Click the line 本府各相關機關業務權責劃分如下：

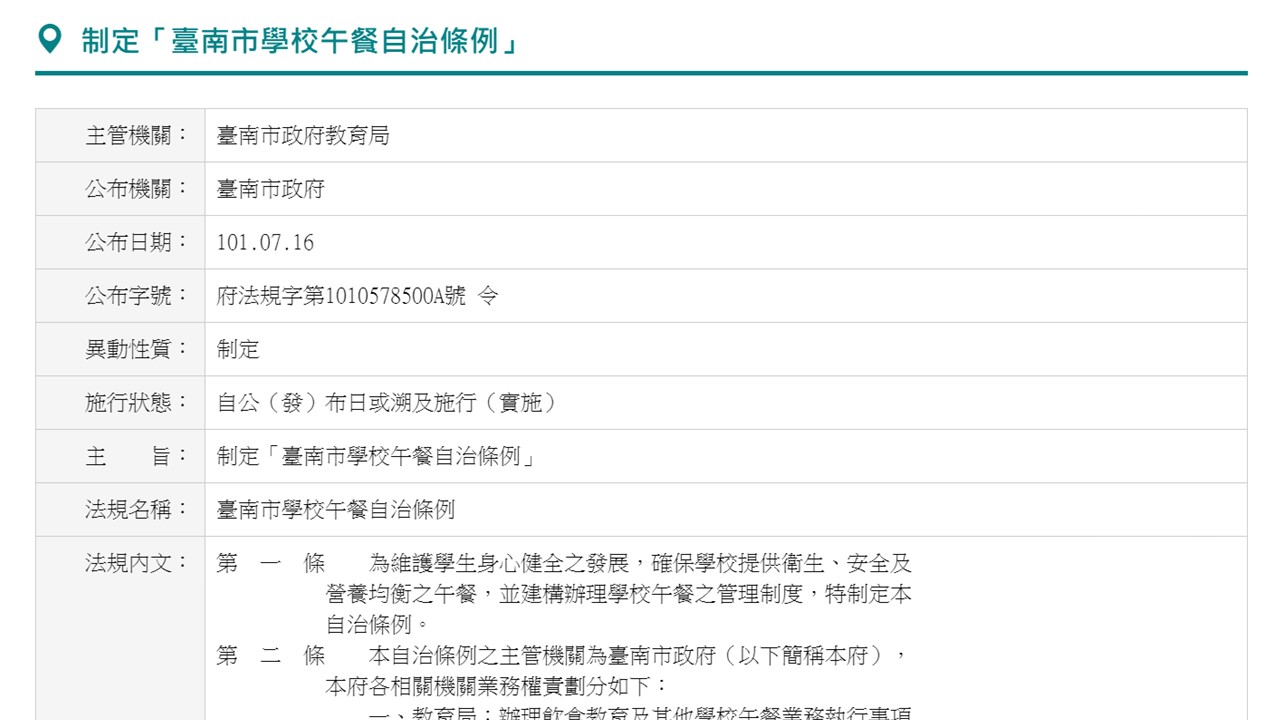tap(497, 688)
